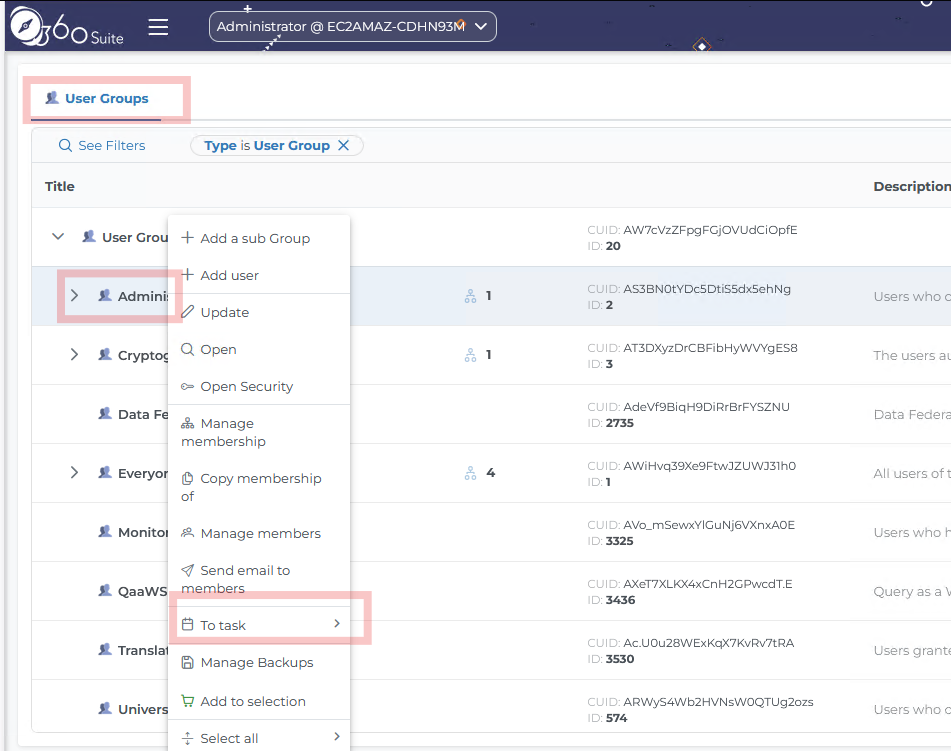
Task: Choose Add user from context menu
Action: pyautogui.click(x=259, y=275)
